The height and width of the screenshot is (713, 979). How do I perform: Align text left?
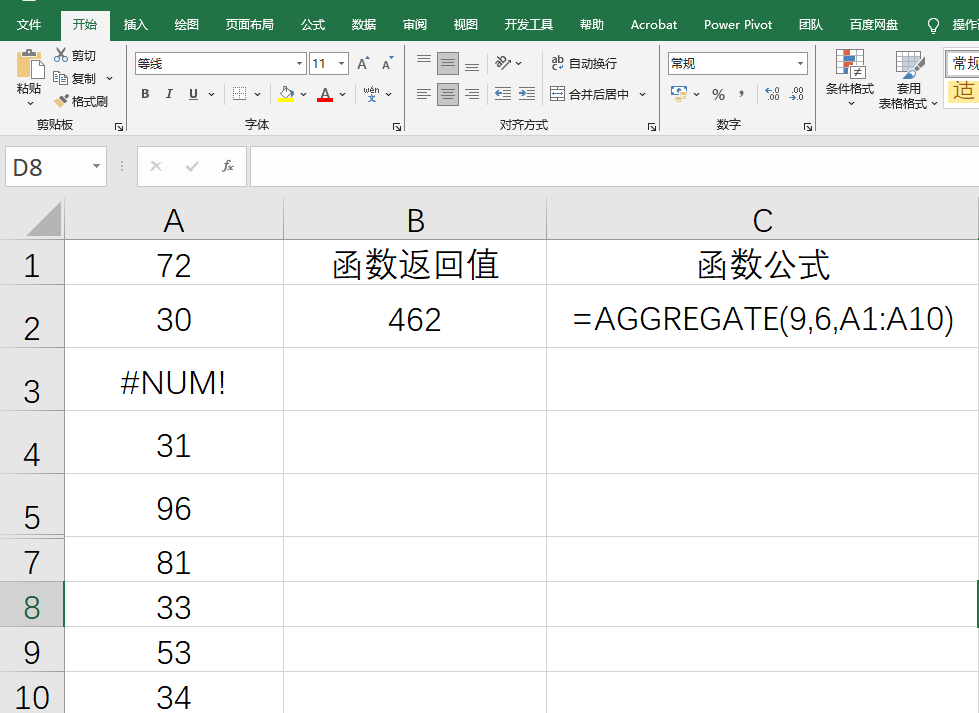(x=424, y=94)
